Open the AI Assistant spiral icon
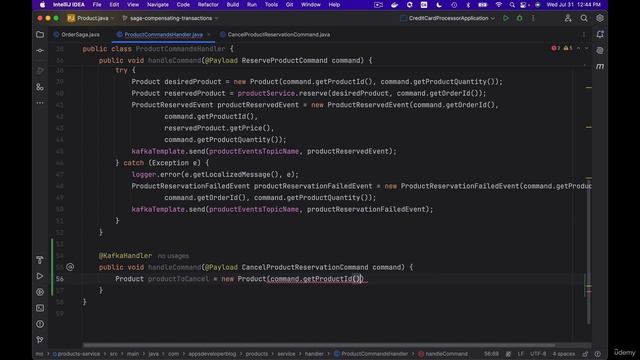Viewport: 640px width, 360px height. (x=600, y=51)
